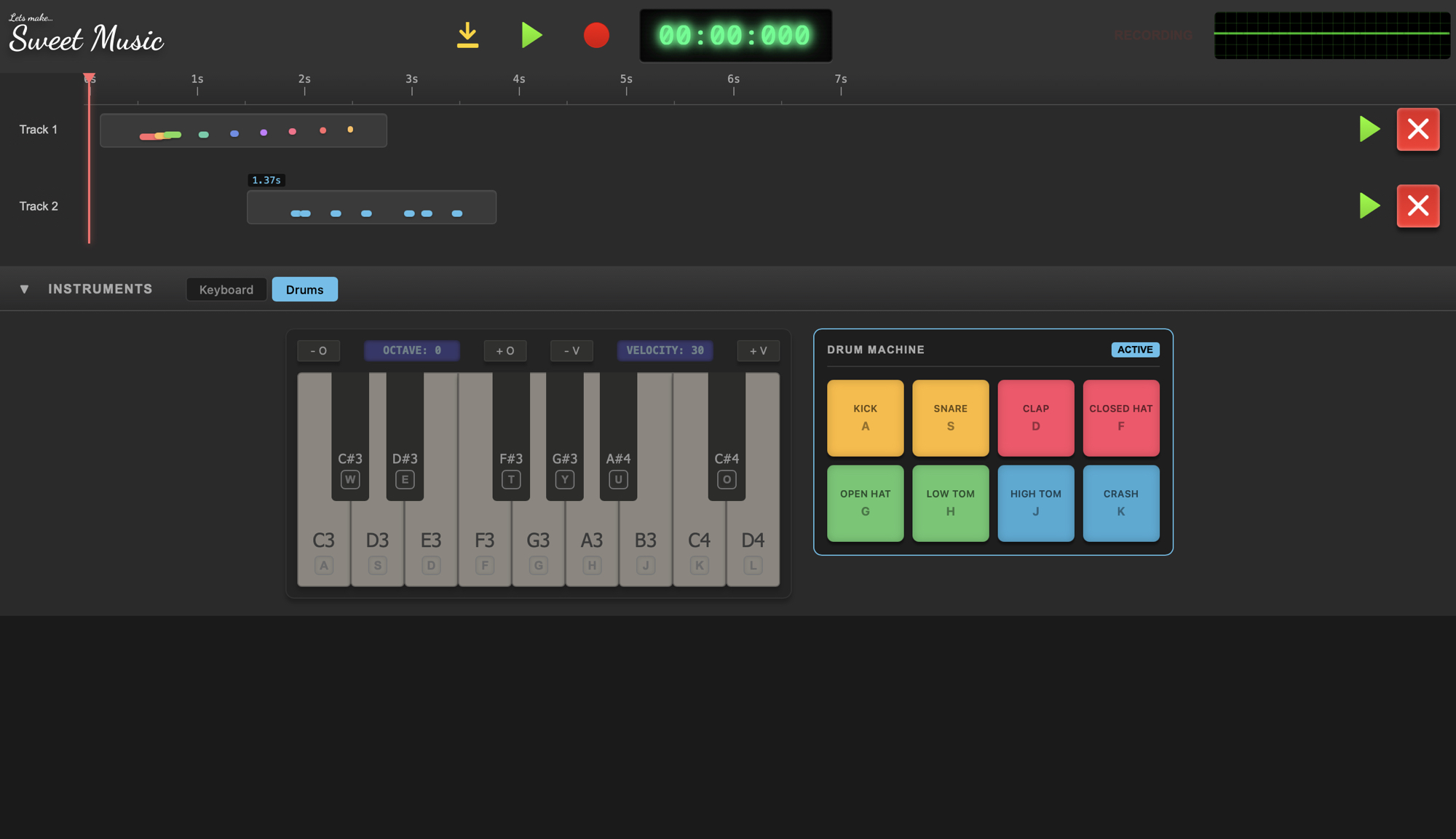Start recording with the red record button
This screenshot has width=1456, height=839.
coord(596,35)
